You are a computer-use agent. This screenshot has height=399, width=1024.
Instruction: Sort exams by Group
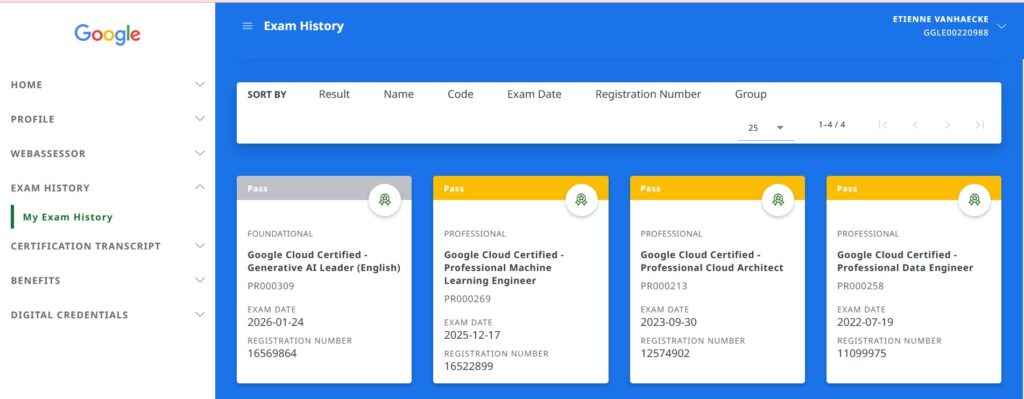750,94
